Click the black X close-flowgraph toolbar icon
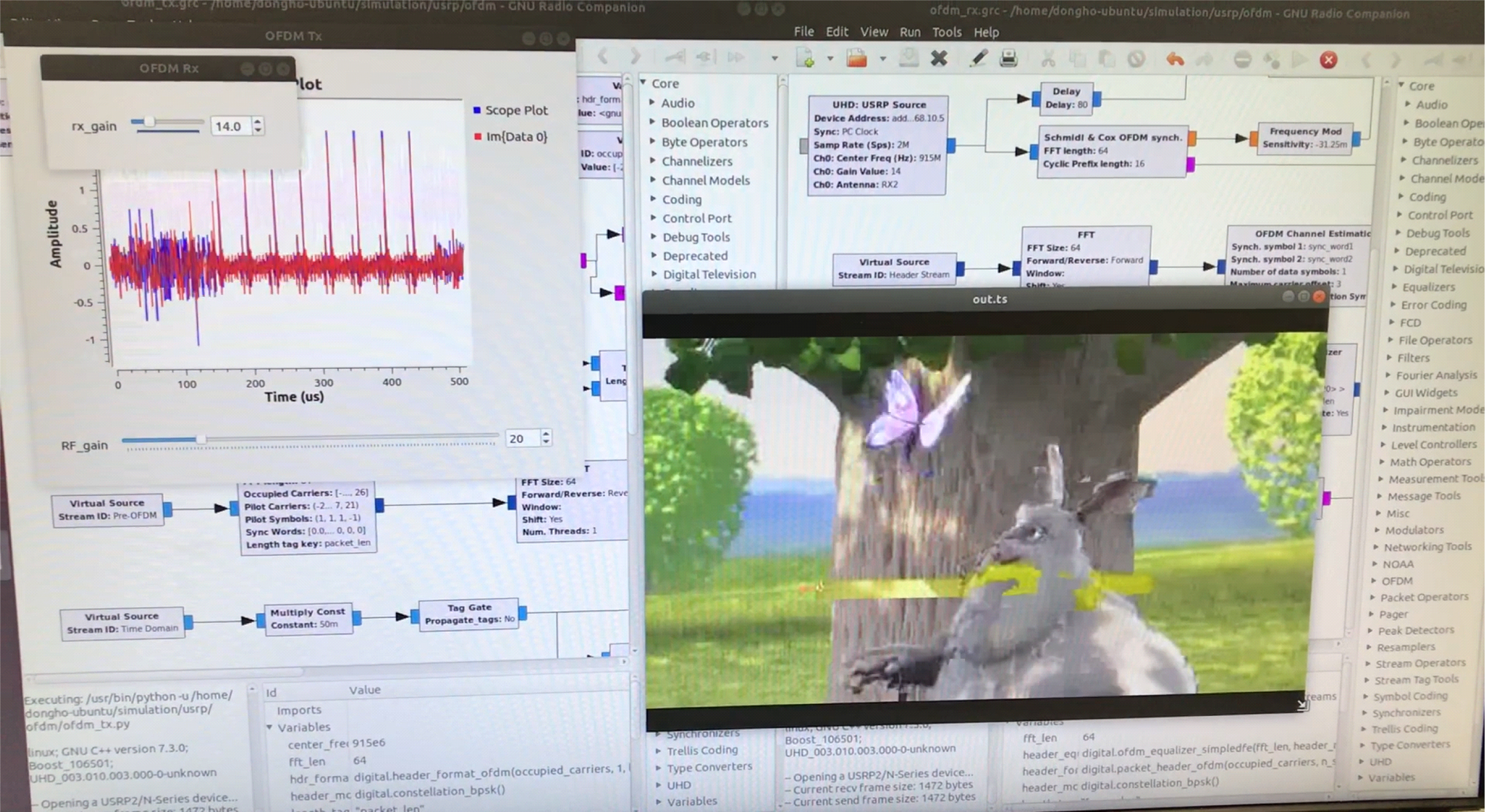The image size is (1485, 812). point(939,58)
